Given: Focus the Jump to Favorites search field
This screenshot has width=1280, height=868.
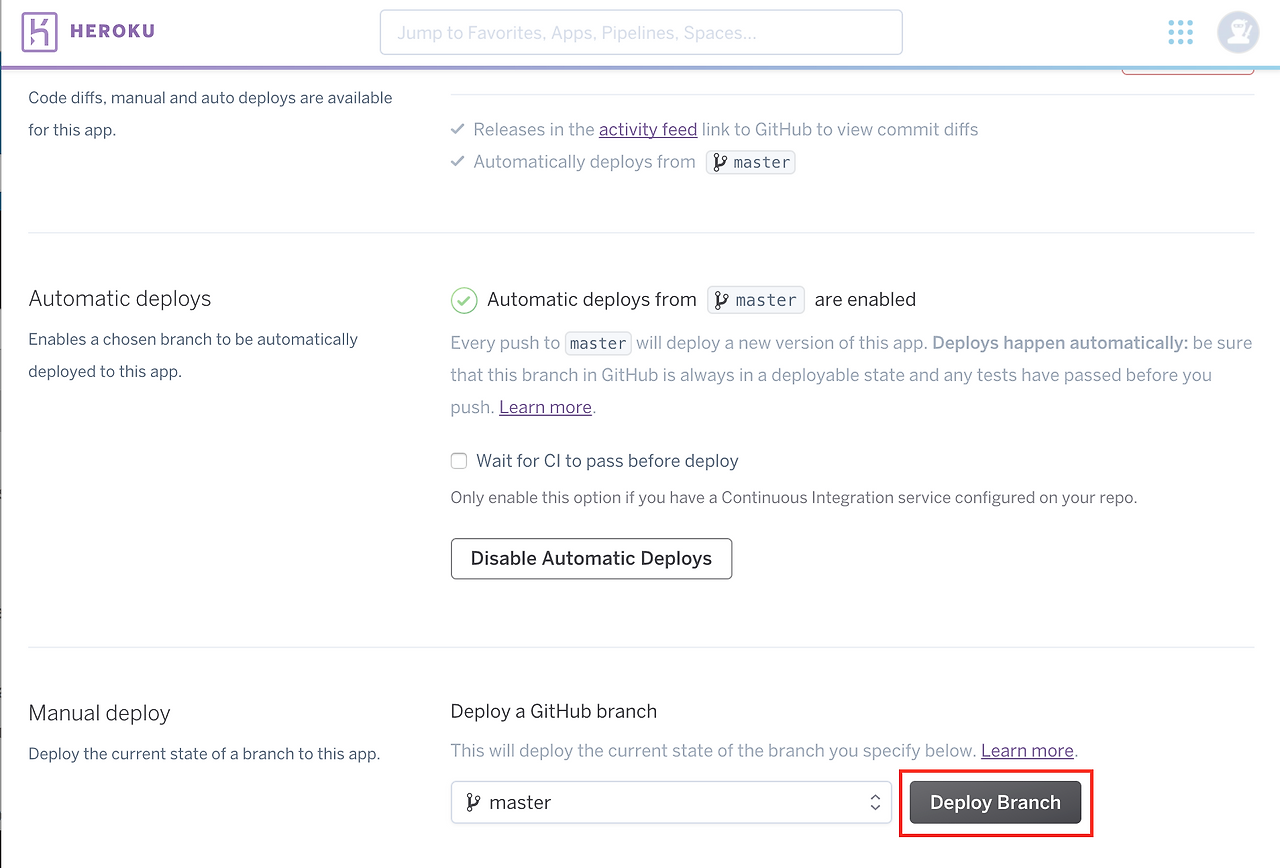Looking at the screenshot, I should pos(641,33).
